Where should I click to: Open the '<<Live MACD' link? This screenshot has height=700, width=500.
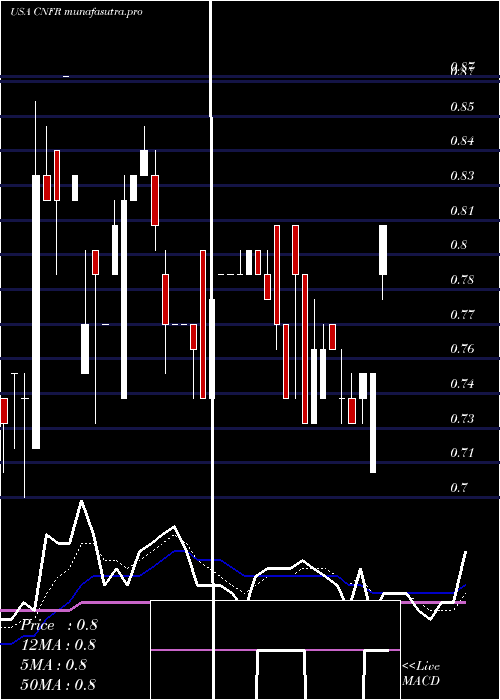[x=421, y=673]
